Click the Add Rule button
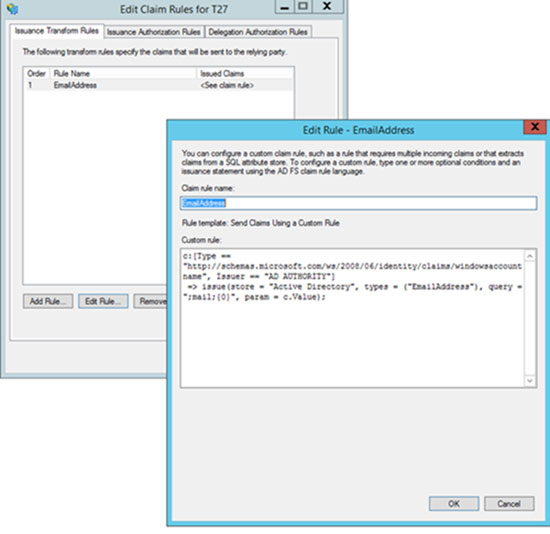The height and width of the screenshot is (534, 550). [48, 301]
